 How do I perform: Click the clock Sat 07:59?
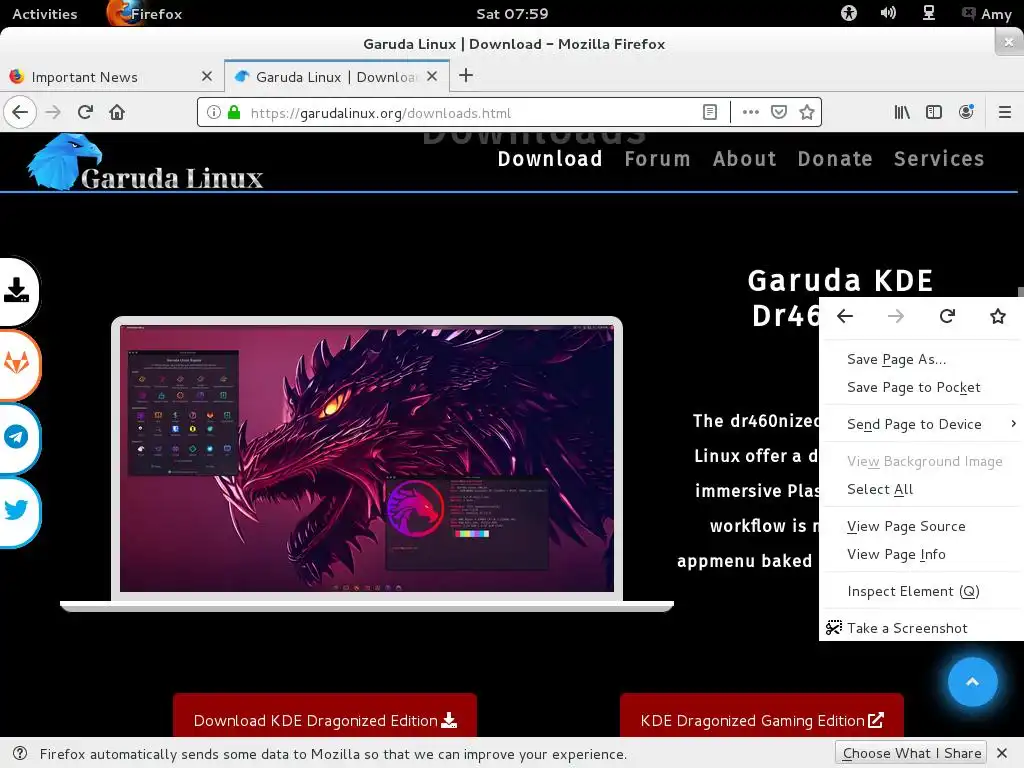pos(512,14)
